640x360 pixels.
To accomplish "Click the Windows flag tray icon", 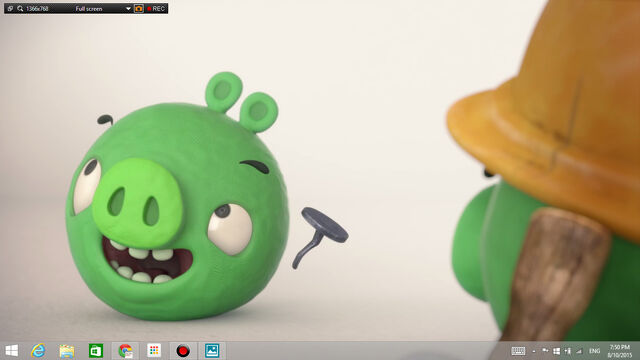I will tap(556, 351).
